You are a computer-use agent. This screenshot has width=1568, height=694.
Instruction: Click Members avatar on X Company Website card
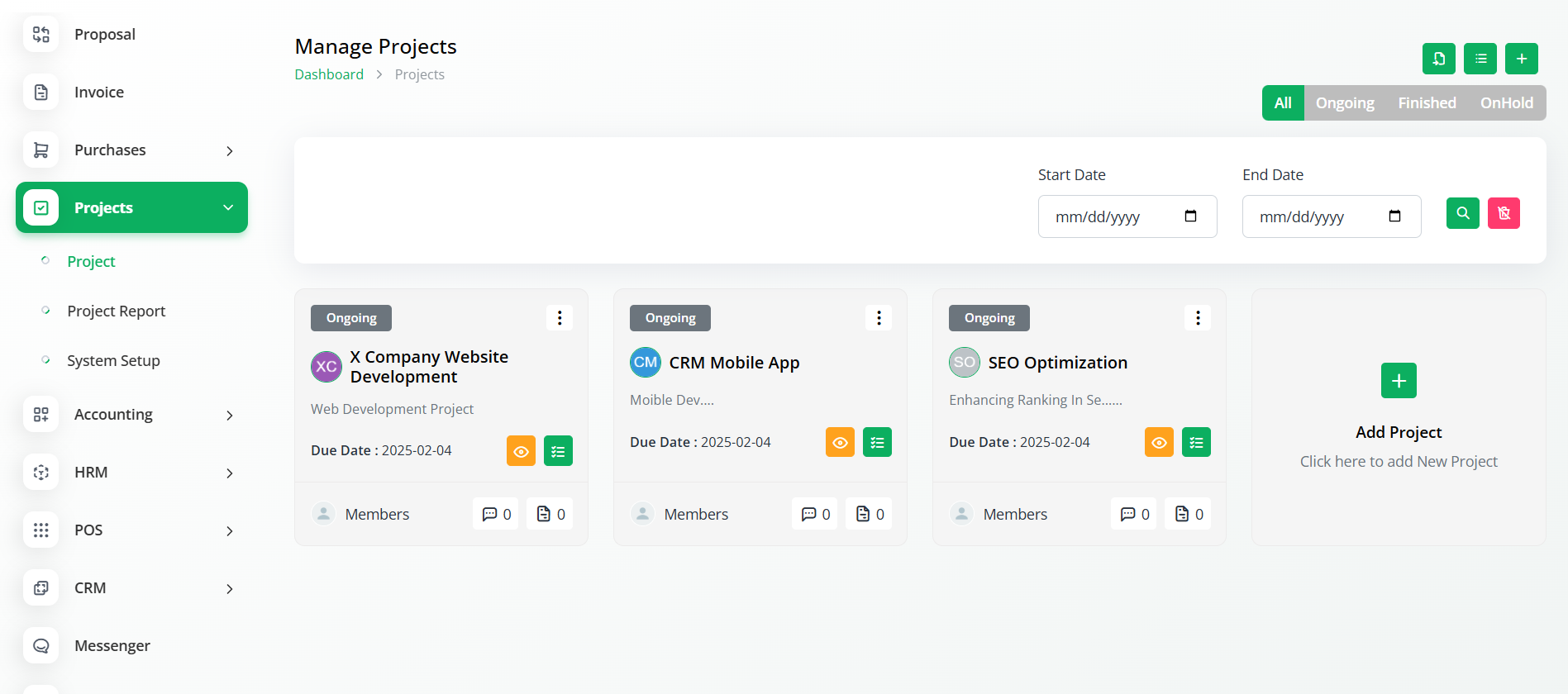pyautogui.click(x=323, y=514)
